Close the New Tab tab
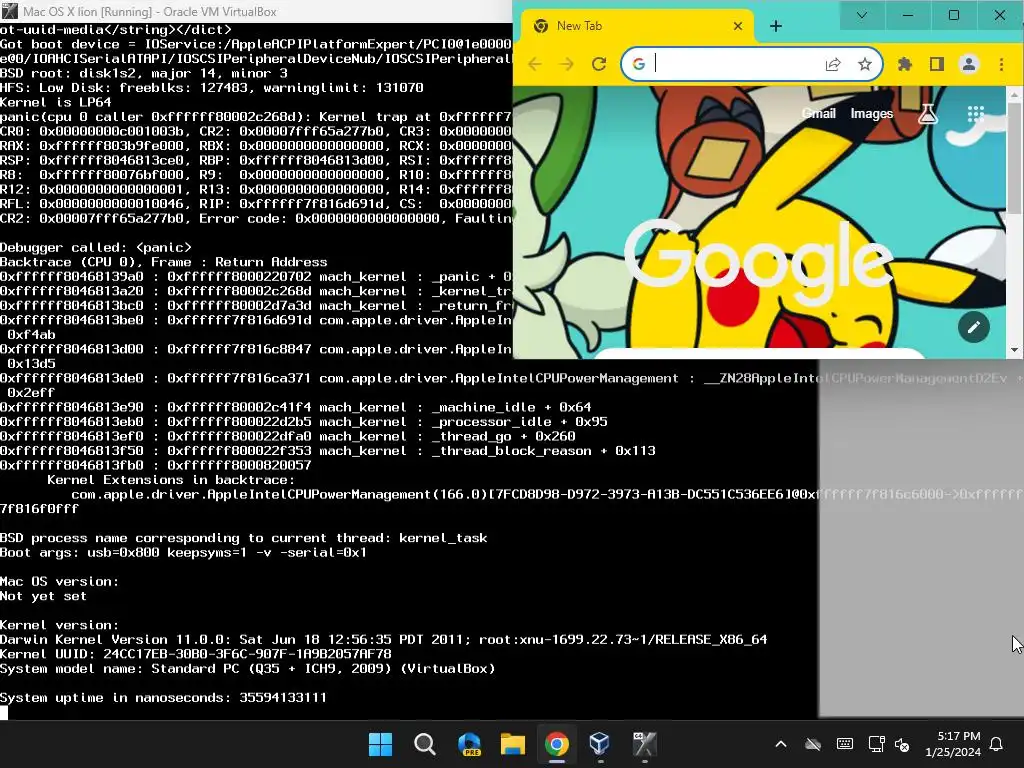 click(x=738, y=26)
